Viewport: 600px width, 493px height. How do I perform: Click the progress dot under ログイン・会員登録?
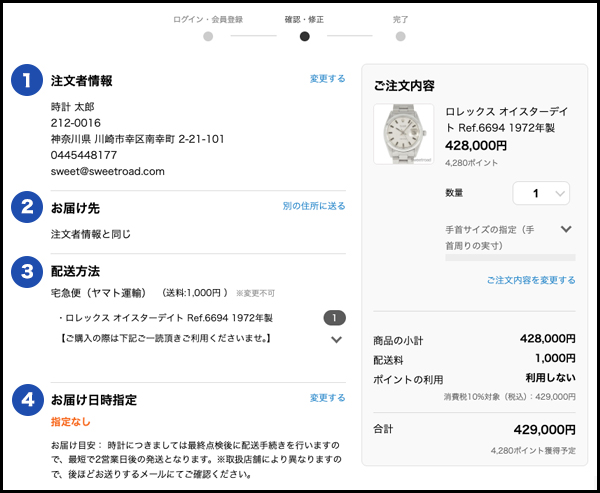click(208, 37)
